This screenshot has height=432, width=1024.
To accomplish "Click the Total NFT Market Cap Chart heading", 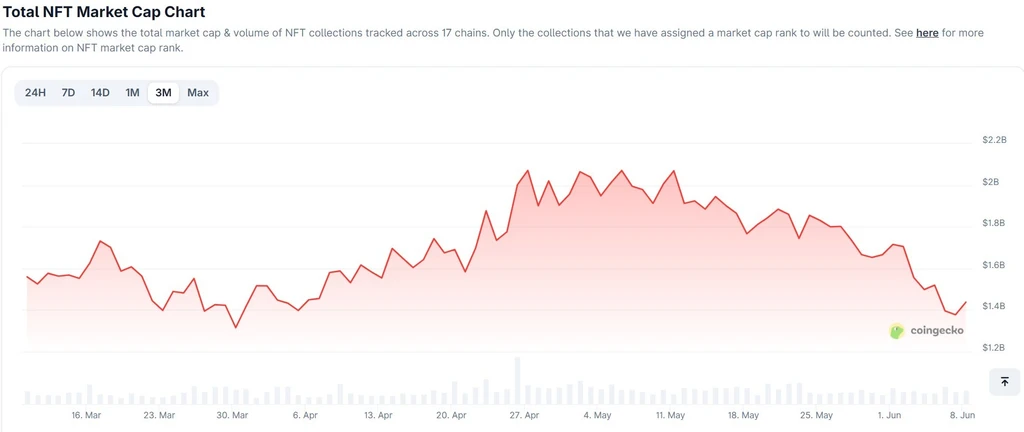I will tap(104, 11).
